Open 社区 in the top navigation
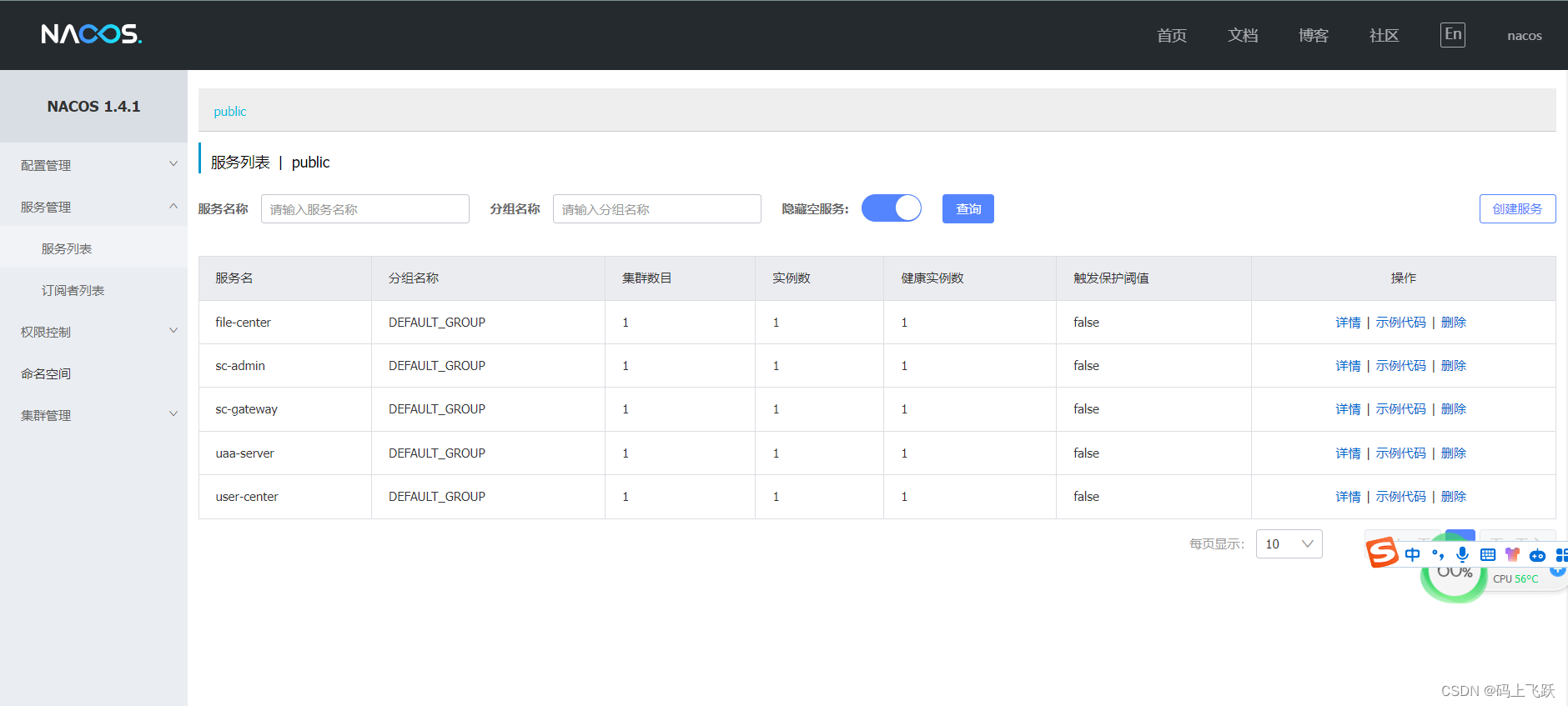 tap(1385, 35)
